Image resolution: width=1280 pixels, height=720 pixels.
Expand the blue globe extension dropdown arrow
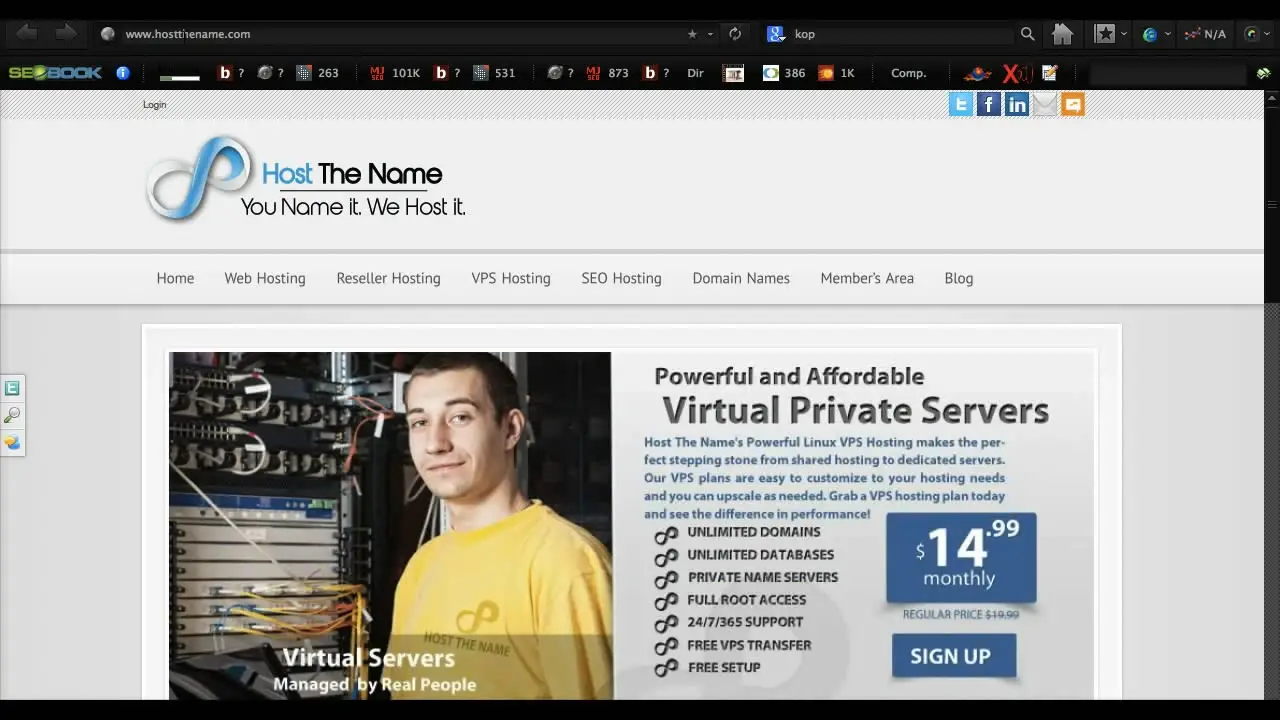click(x=1167, y=34)
